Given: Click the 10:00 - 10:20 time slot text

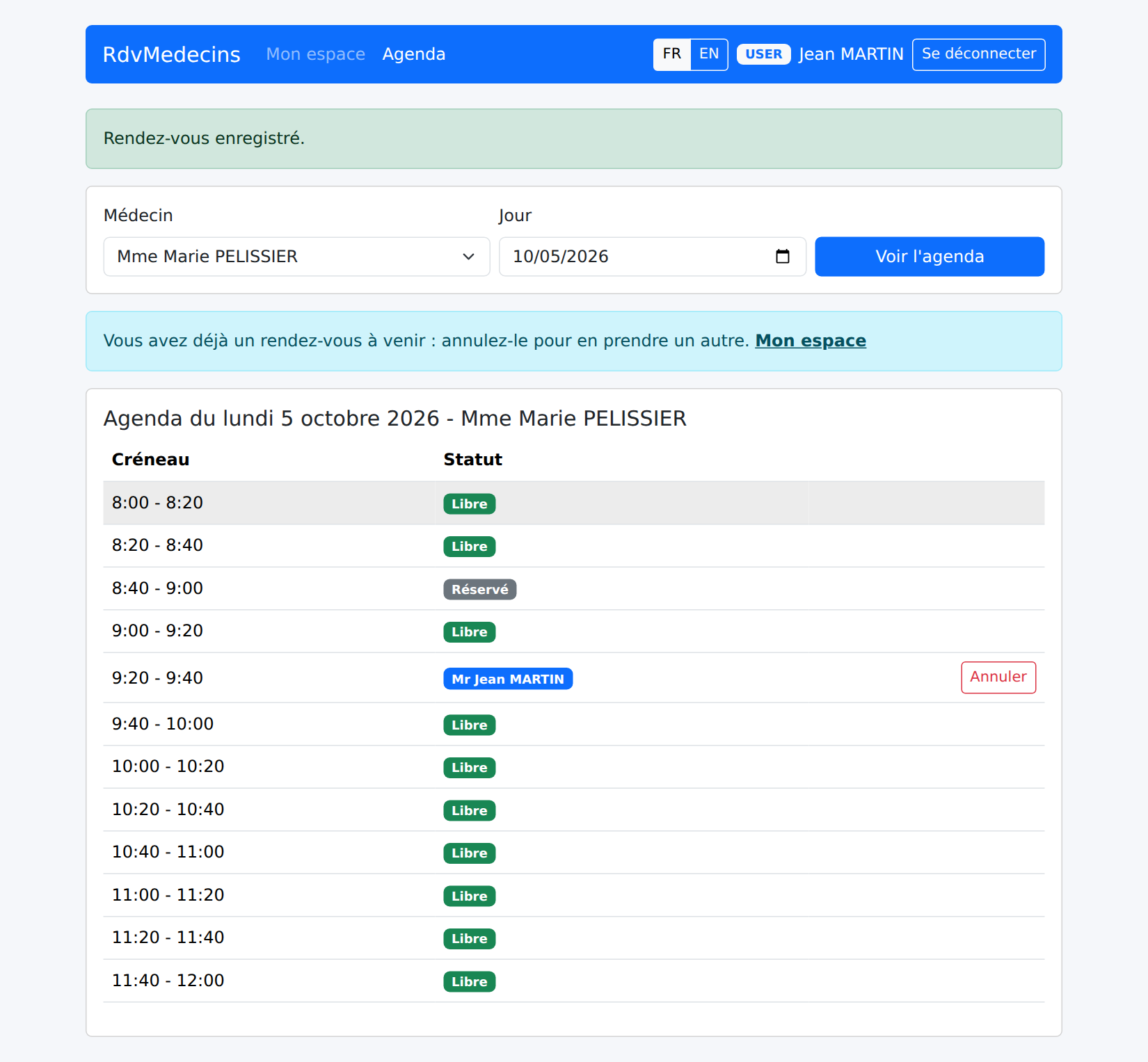Looking at the screenshot, I should [x=168, y=766].
